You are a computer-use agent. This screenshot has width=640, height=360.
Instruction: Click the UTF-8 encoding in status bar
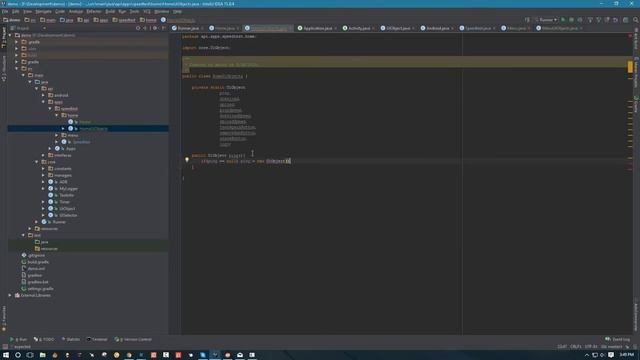[x=590, y=347]
